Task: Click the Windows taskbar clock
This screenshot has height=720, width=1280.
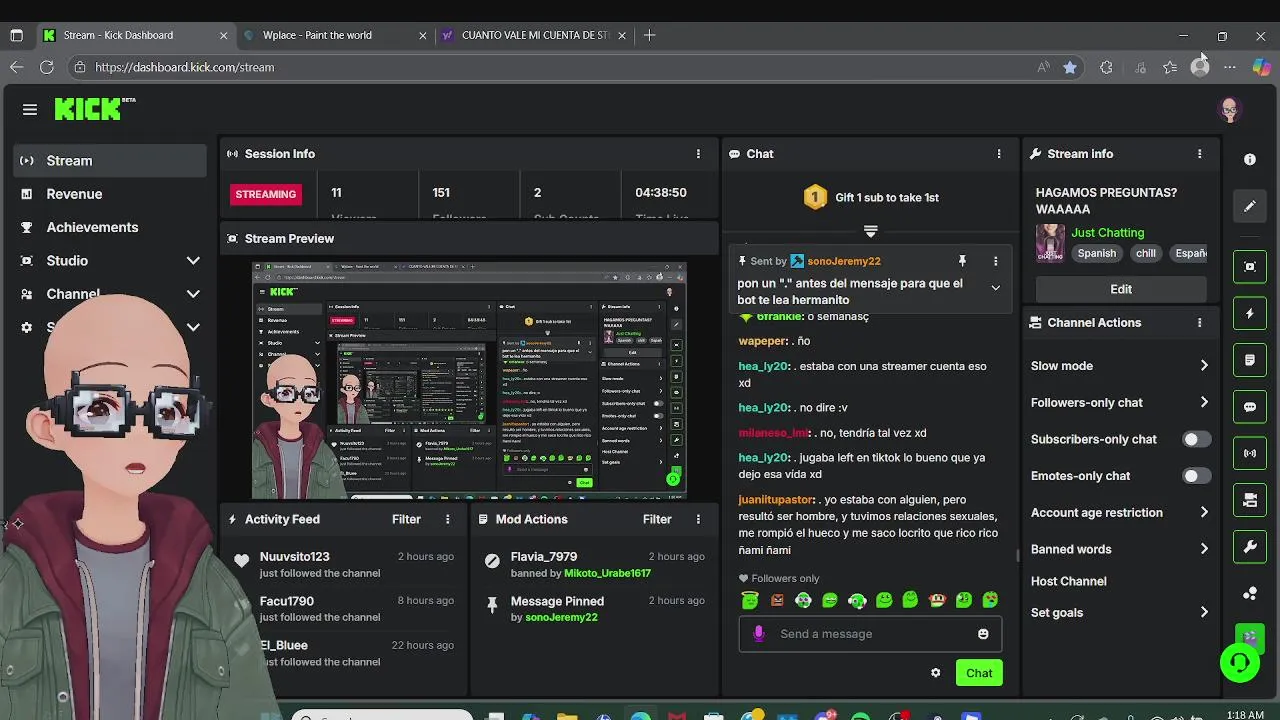Action: [x=1244, y=714]
